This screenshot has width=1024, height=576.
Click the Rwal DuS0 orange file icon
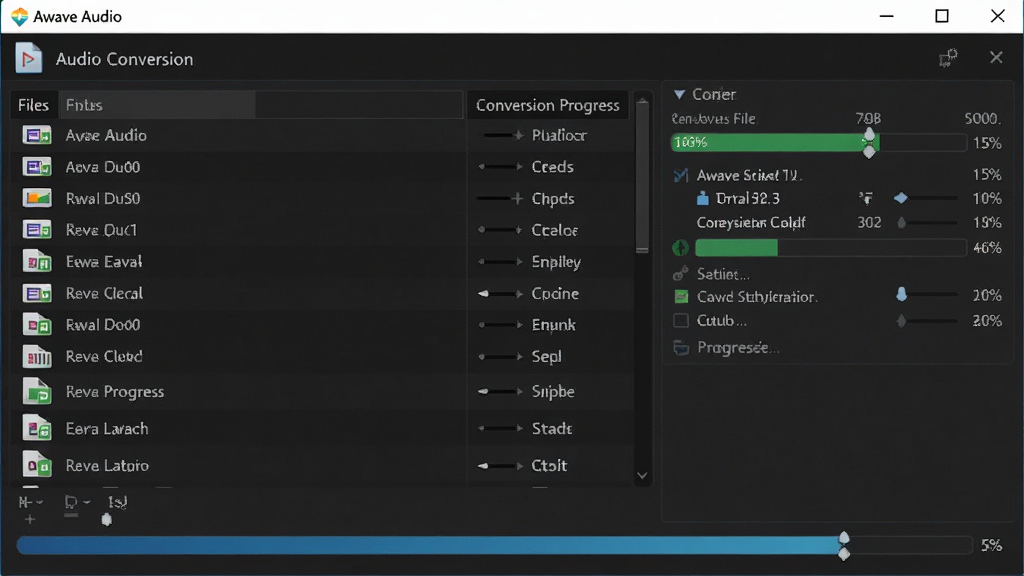pyautogui.click(x=37, y=198)
